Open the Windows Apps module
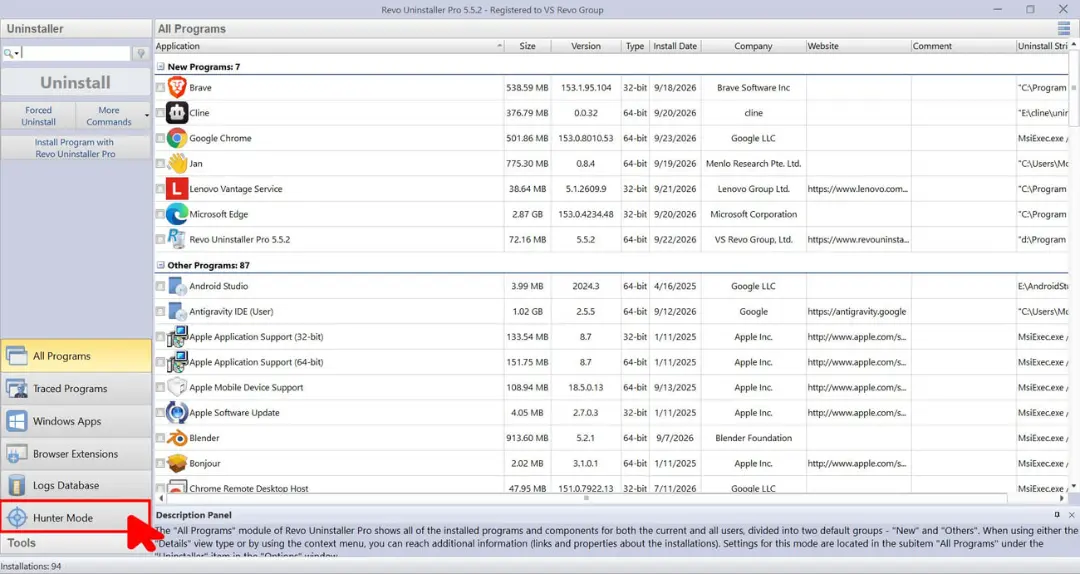Screen dimensions: 1080x574 76,421
